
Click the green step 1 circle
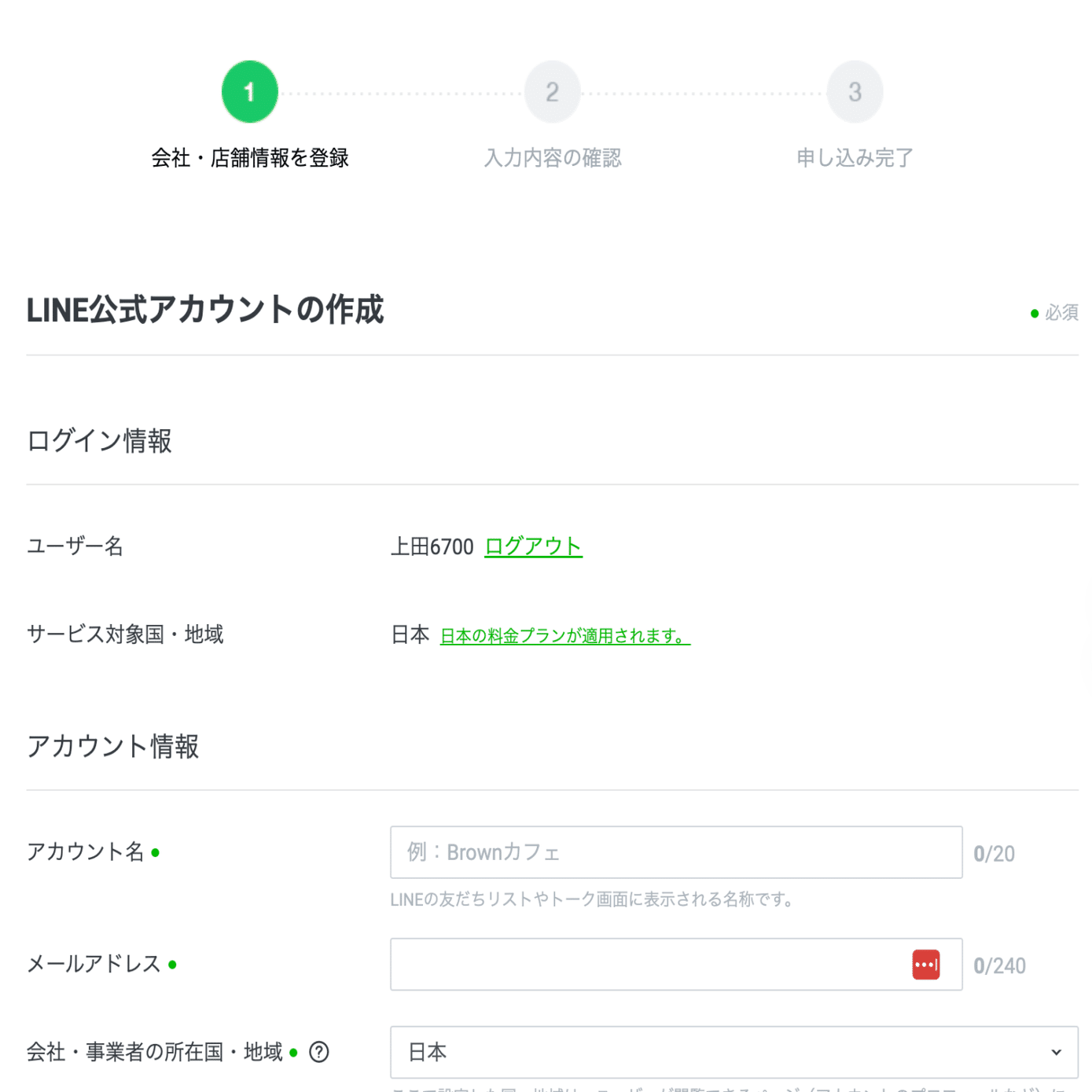249,90
